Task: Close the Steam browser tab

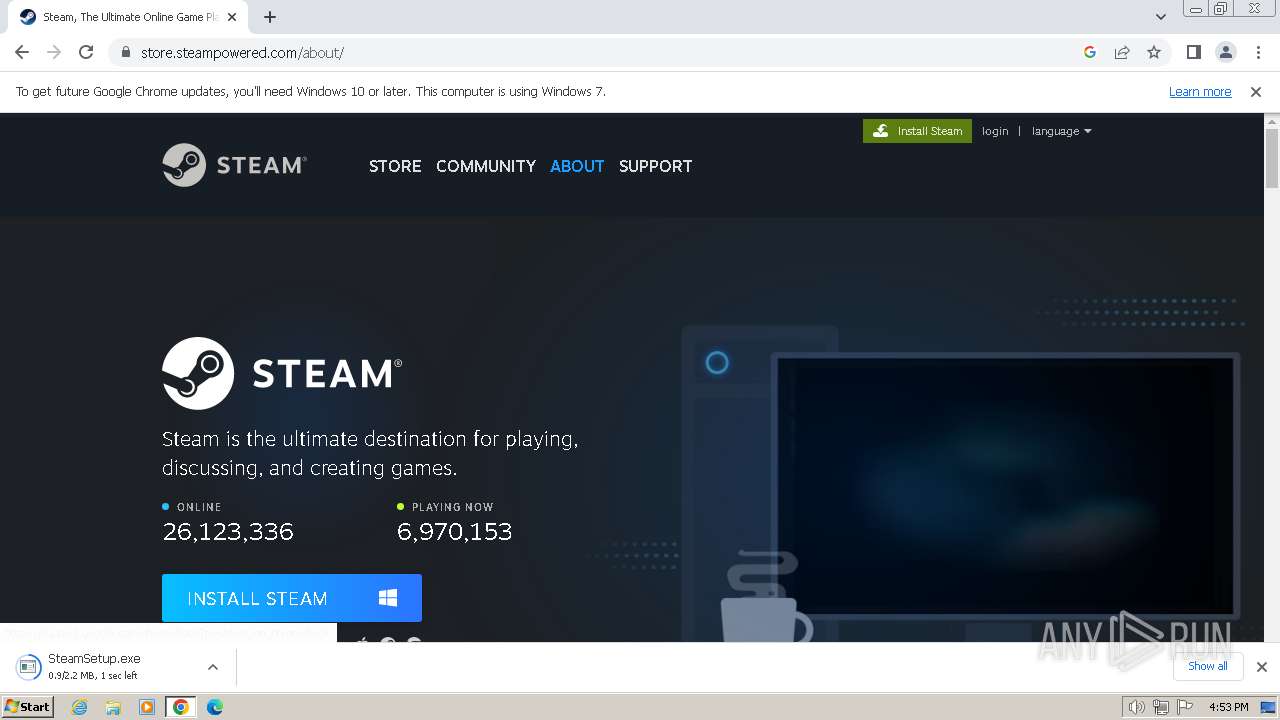Action: [x=232, y=17]
